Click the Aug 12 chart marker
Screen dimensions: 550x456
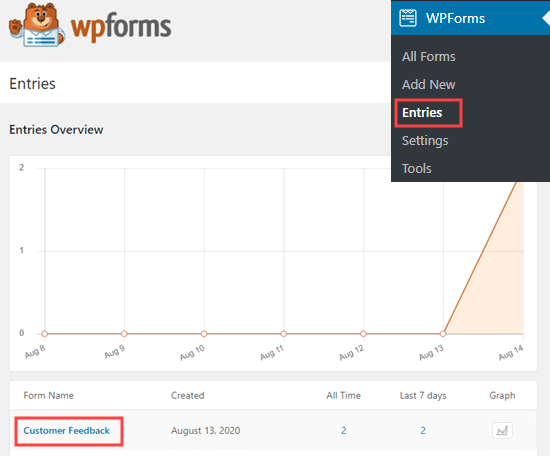click(363, 334)
